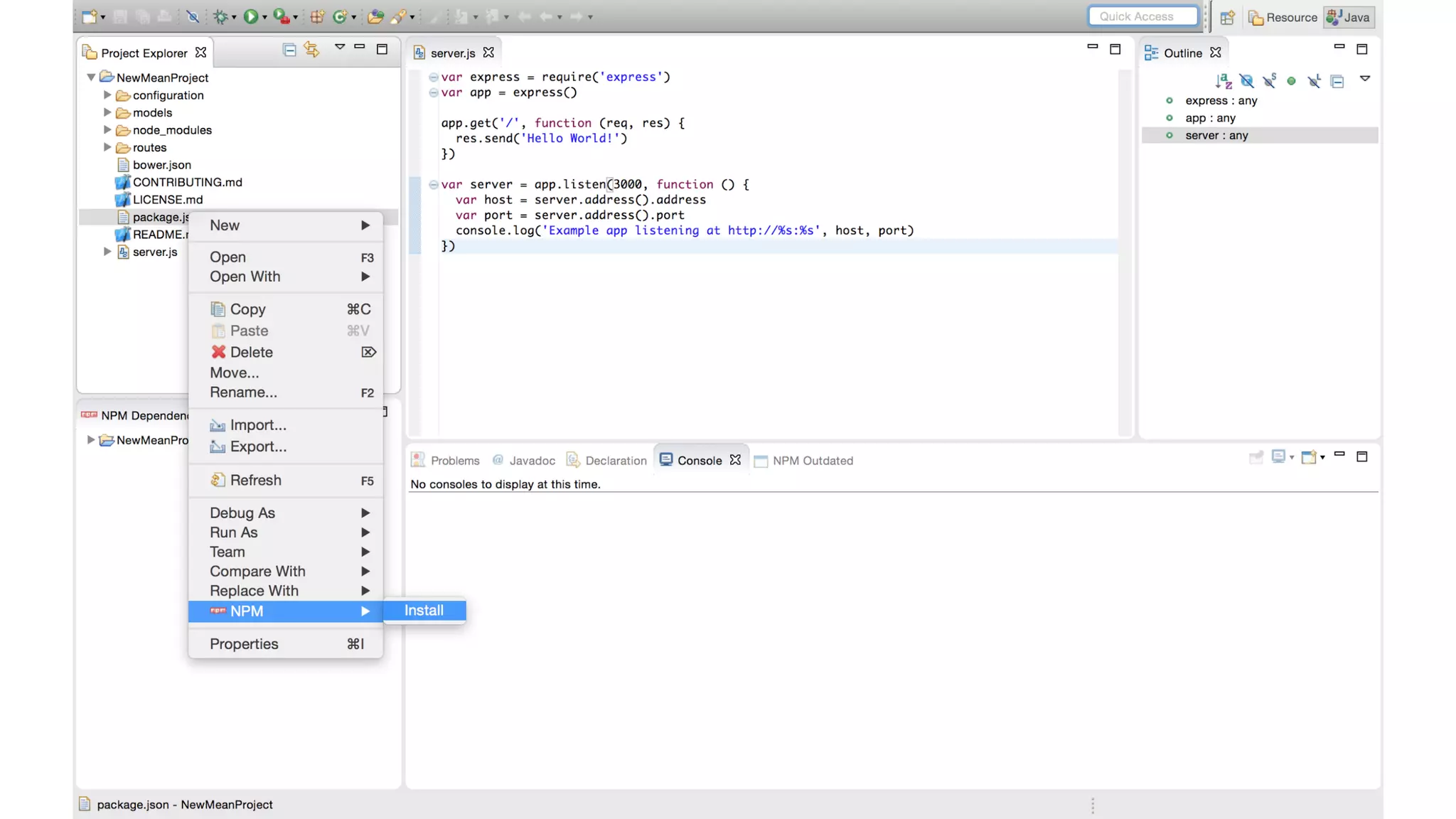Image resolution: width=1456 pixels, height=819 pixels.
Task: Collapse the NewMeanProject tree node
Action: [91, 77]
